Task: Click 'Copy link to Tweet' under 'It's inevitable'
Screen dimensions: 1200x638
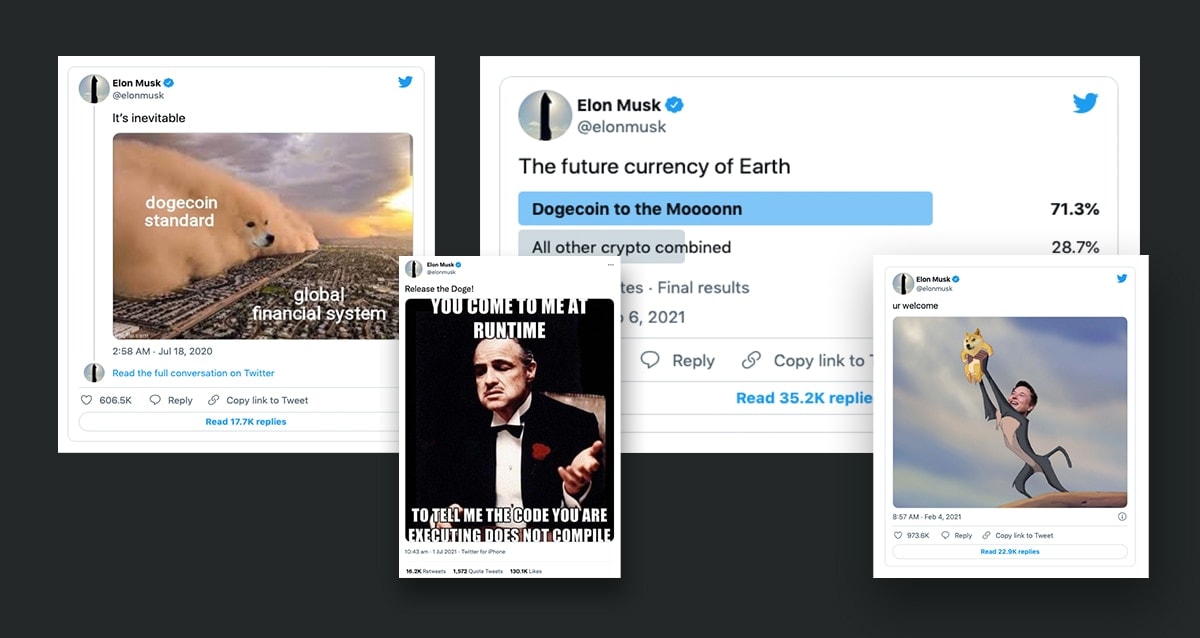Action: click(x=266, y=400)
